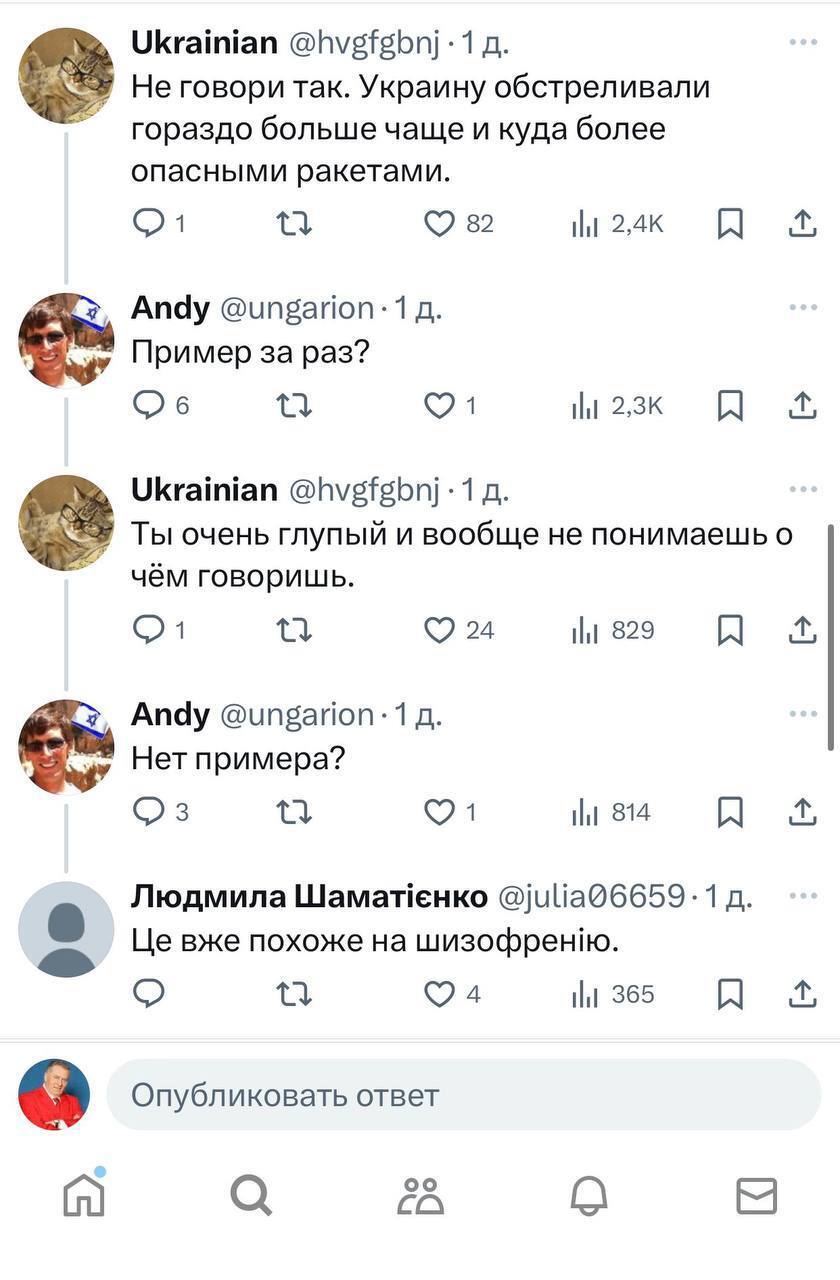Repost Andy's "Пример за раз?" tweet
The image size is (840, 1280).
pos(294,406)
